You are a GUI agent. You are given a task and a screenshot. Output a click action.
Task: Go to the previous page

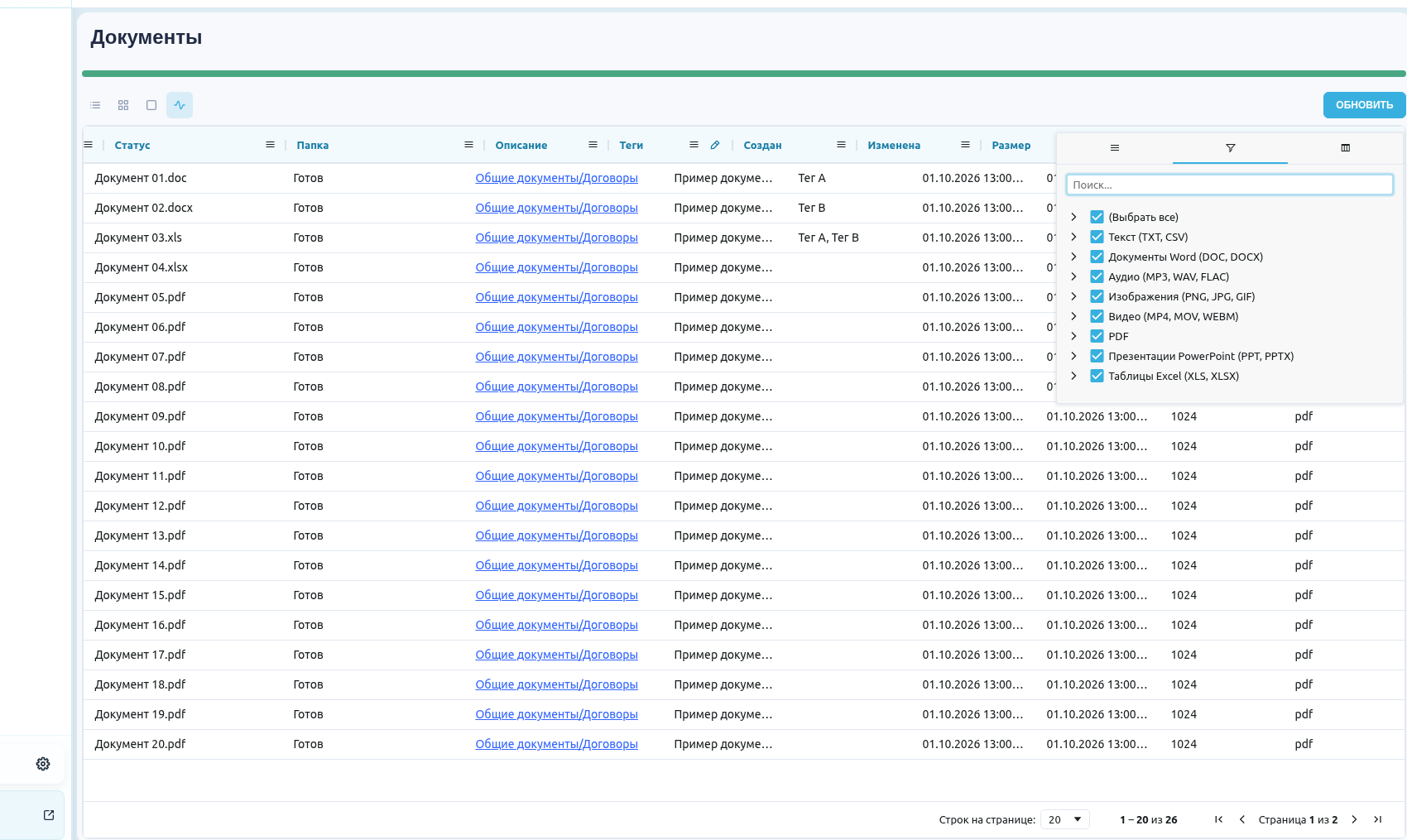tap(1241, 819)
